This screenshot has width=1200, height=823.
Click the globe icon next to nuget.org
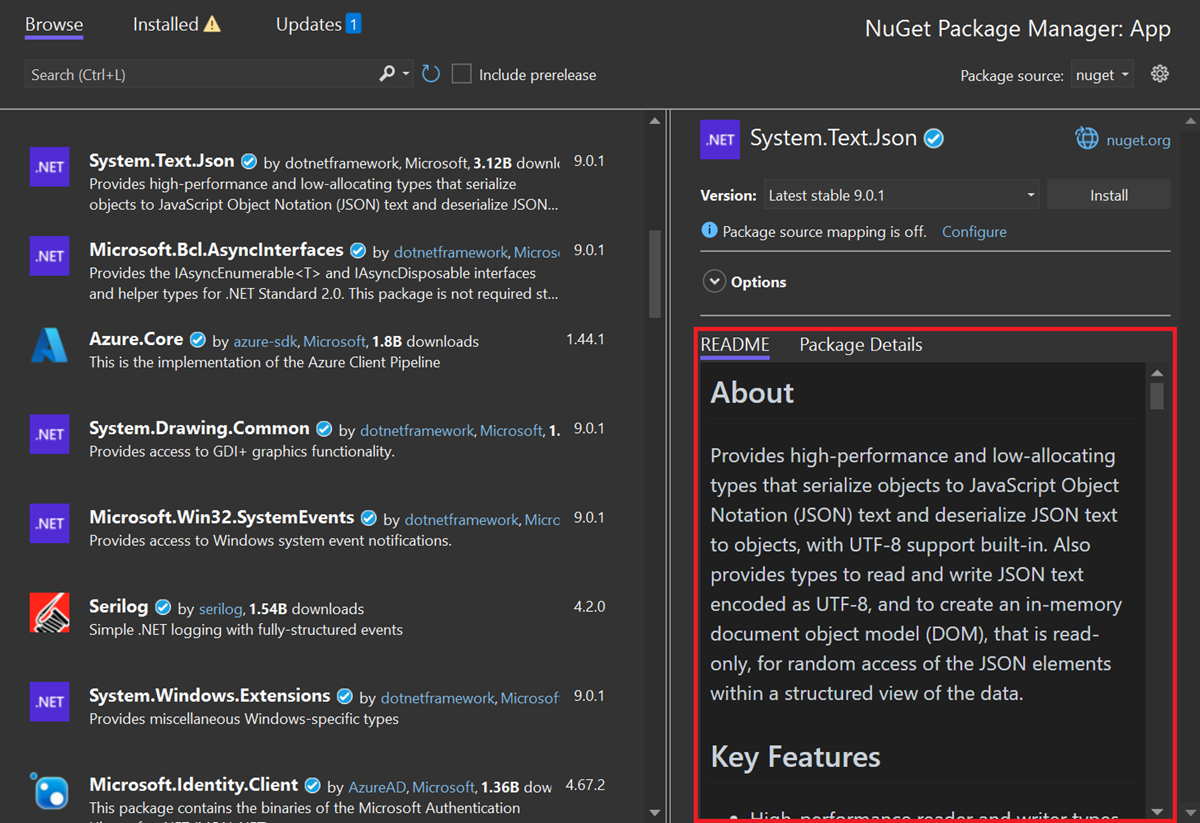pyautogui.click(x=1086, y=139)
